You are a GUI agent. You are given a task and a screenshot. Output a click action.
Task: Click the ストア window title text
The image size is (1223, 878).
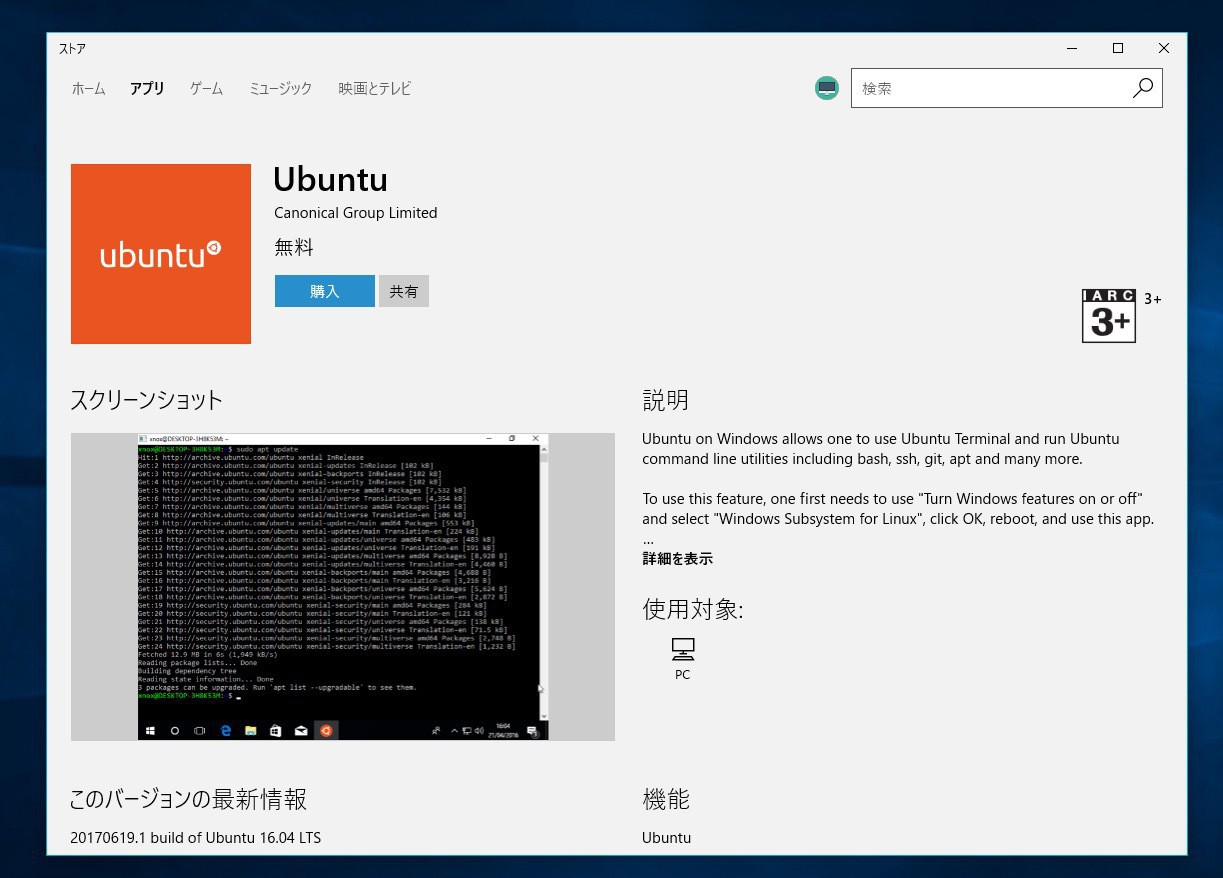[x=72, y=49]
